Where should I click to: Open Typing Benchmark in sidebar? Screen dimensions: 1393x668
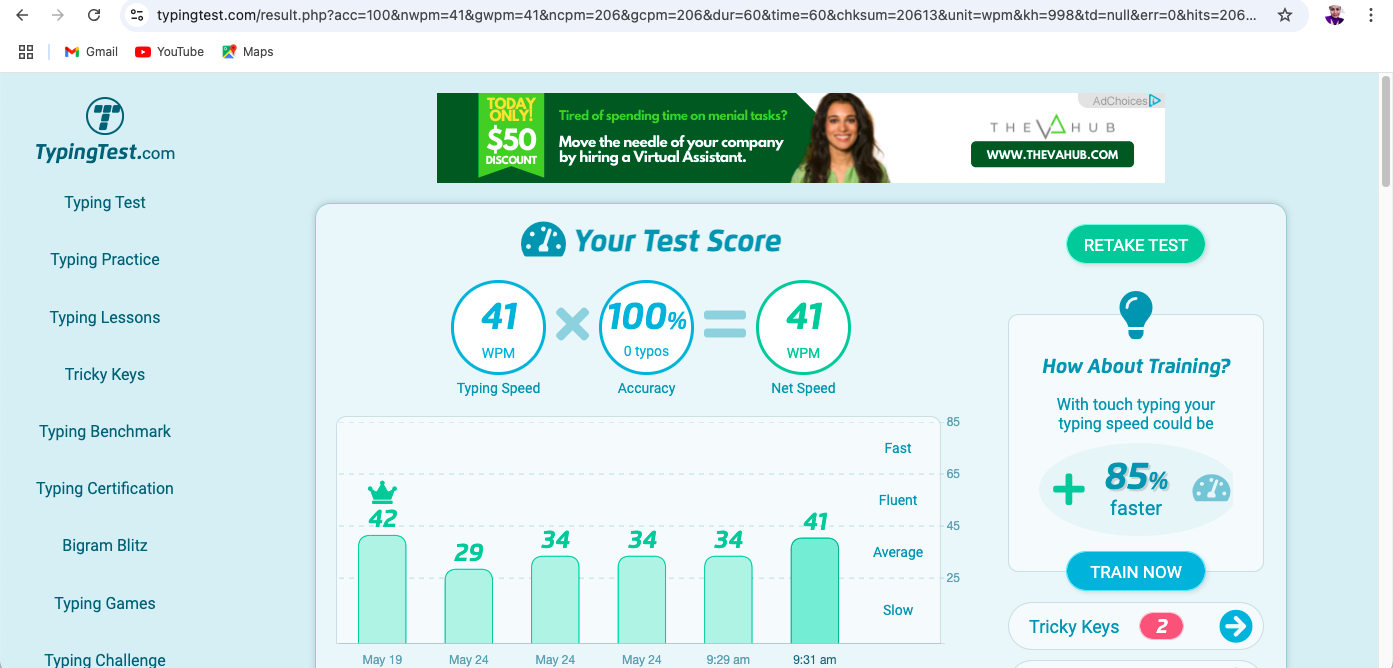tap(105, 431)
